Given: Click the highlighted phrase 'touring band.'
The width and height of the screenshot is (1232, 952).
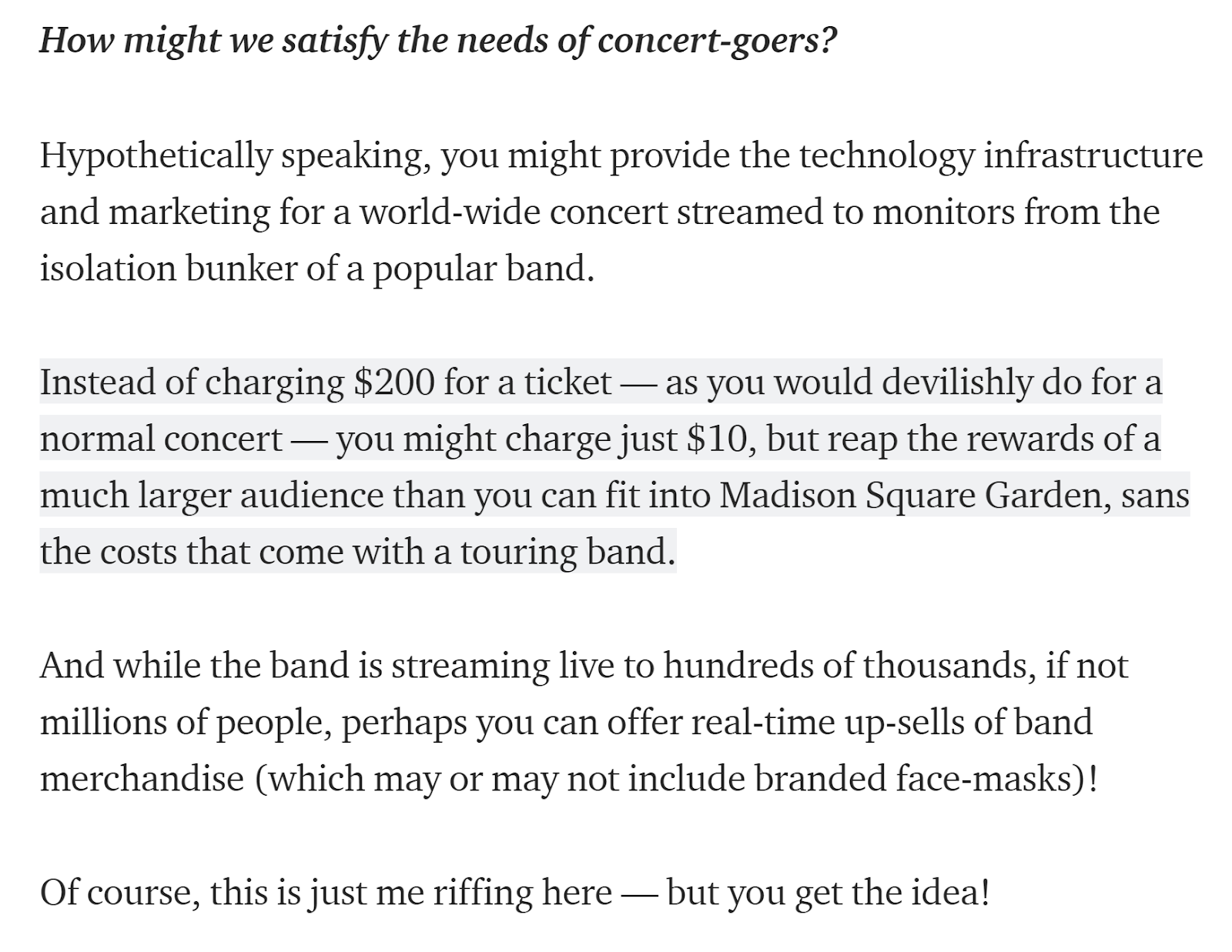Looking at the screenshot, I should click(567, 552).
